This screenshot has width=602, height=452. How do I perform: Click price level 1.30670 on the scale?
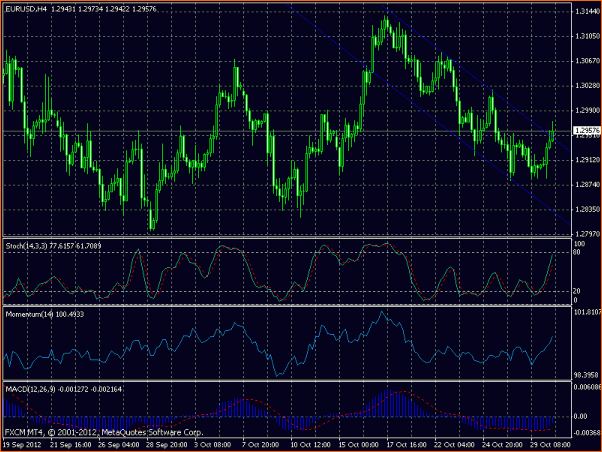(x=587, y=61)
